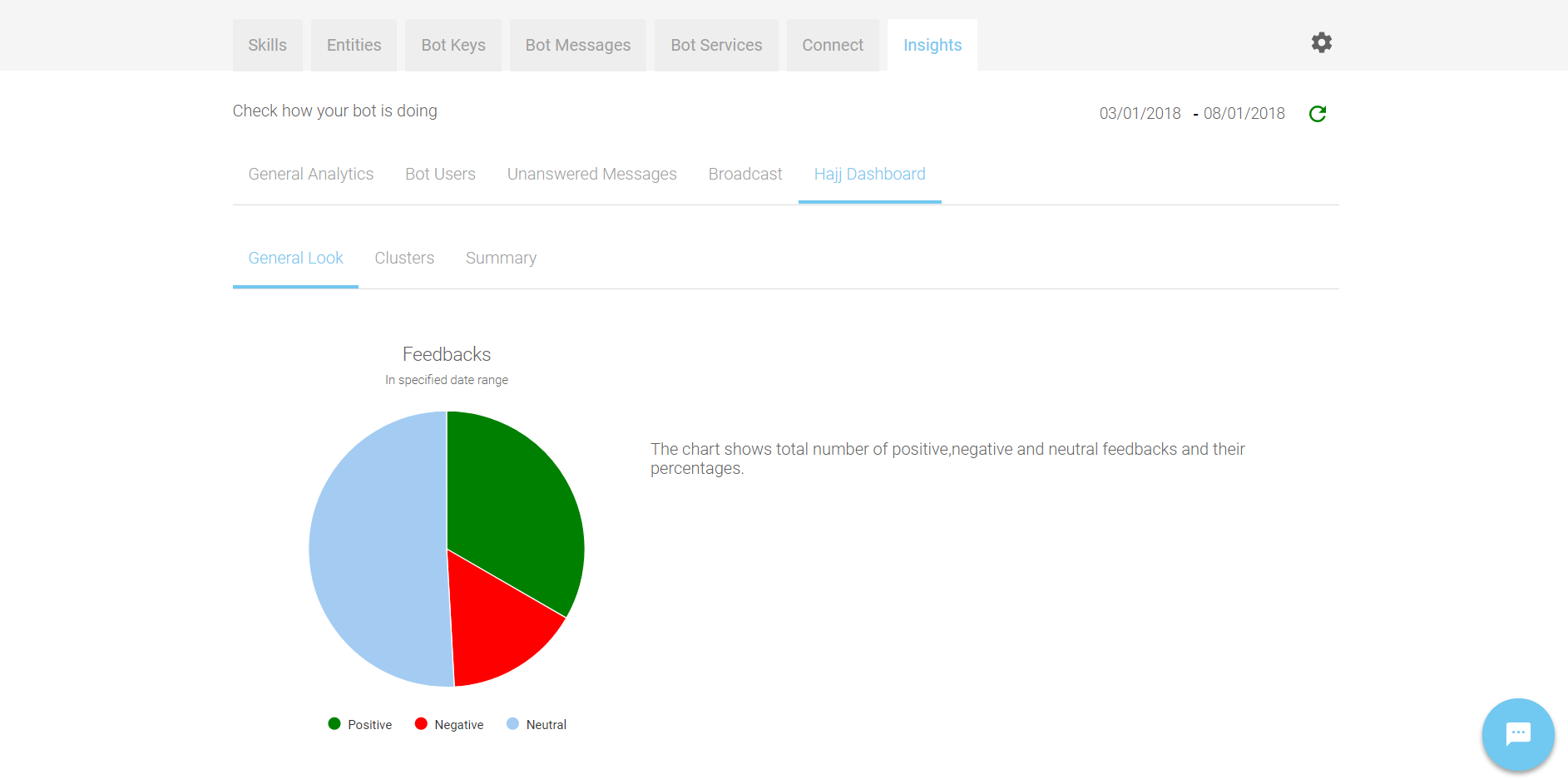Screen dimensions: 1568x779
Task: Click the green refresh icon
Action: coord(1318,114)
